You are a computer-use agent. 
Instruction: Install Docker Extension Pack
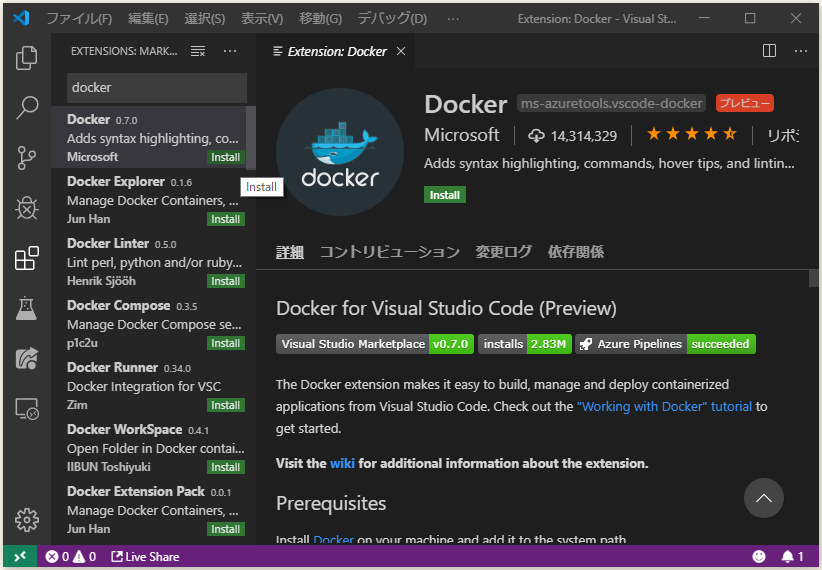point(225,529)
